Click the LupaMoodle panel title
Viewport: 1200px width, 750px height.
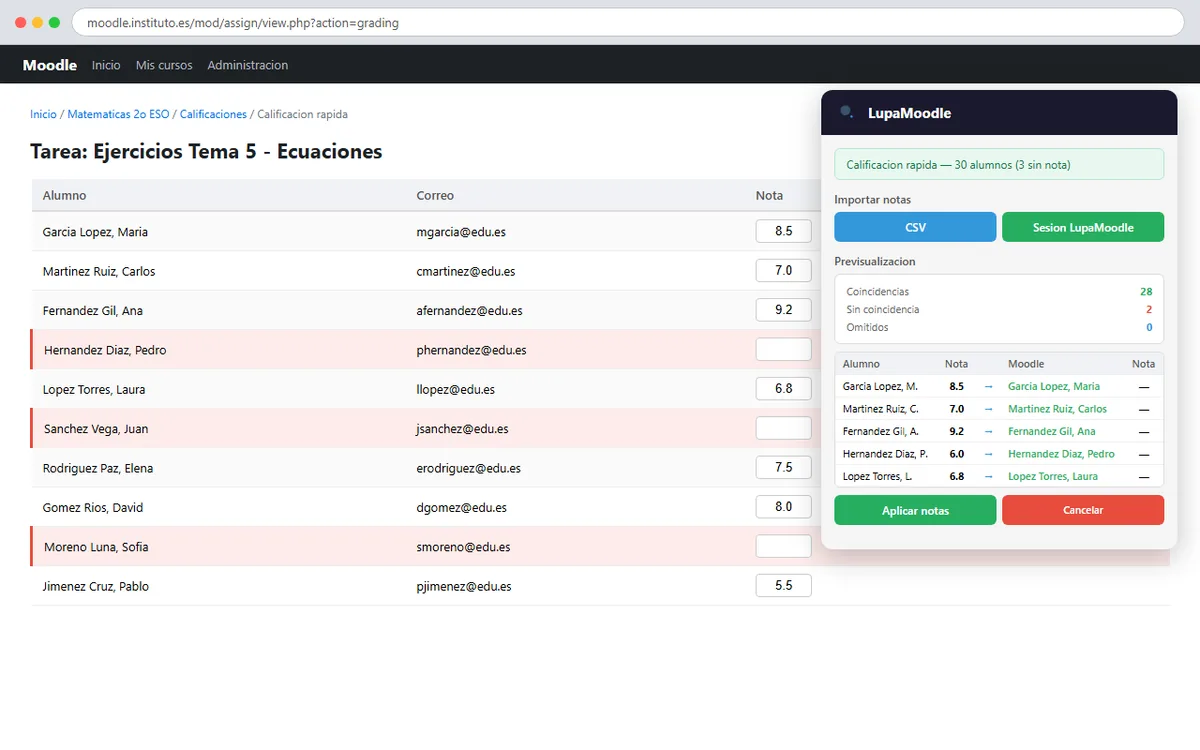tap(909, 113)
